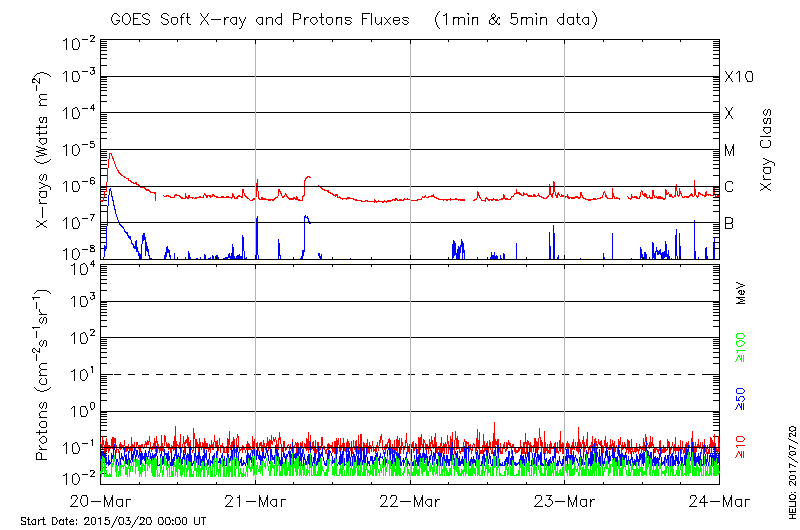Select the 21-Mar date tick label

click(256, 502)
